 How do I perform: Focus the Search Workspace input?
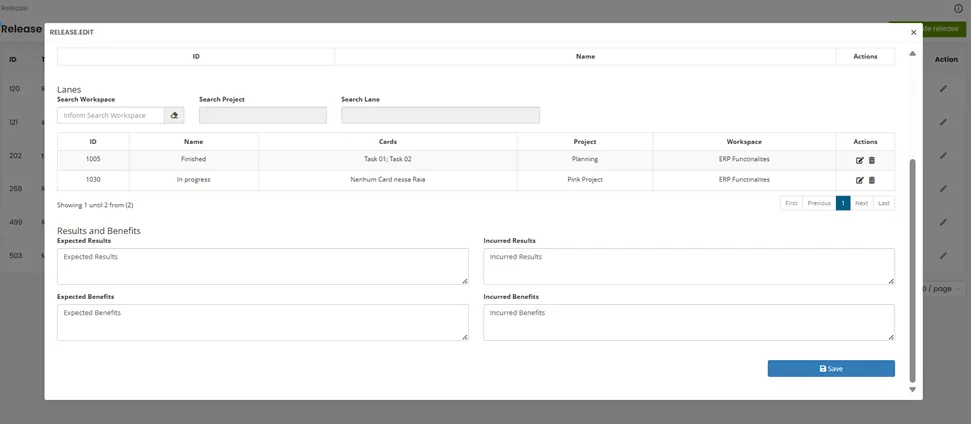(111, 116)
